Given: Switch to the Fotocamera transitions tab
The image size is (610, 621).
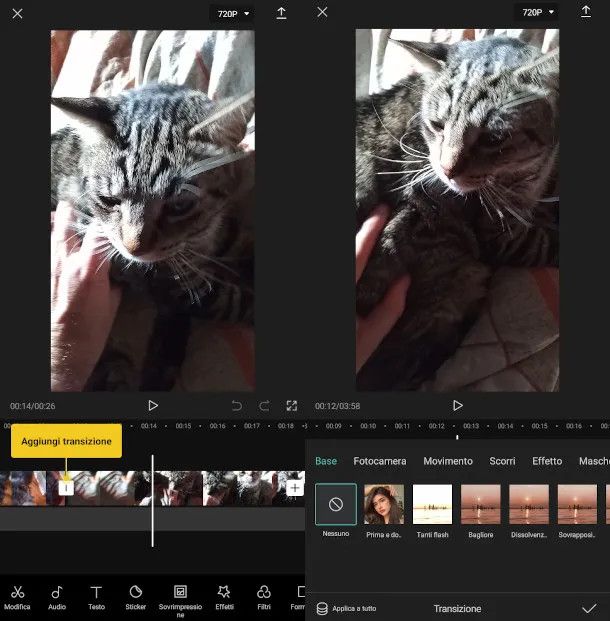Looking at the screenshot, I should (x=380, y=461).
